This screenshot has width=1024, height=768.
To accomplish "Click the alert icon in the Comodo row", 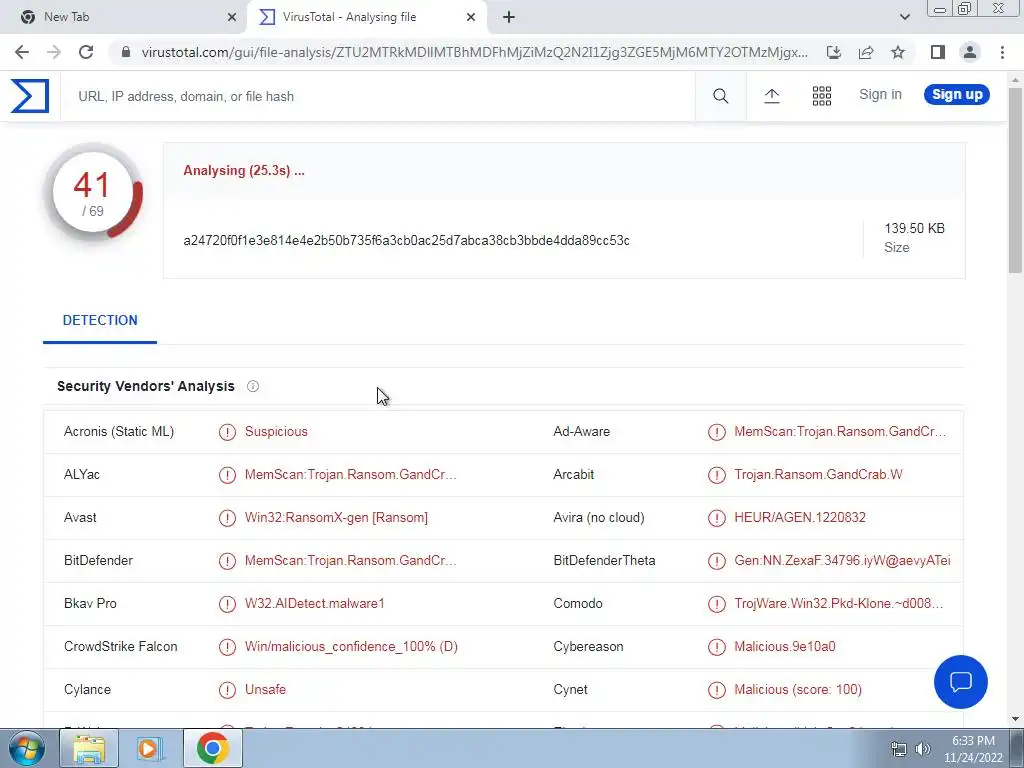I will pos(716,604).
